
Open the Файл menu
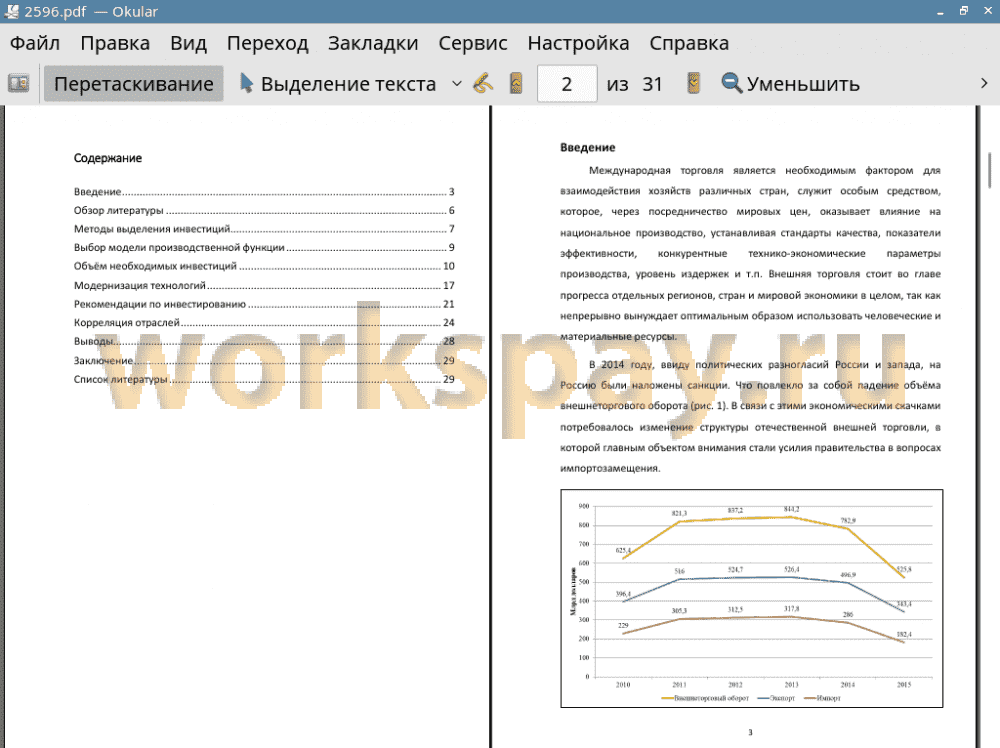[x=35, y=43]
